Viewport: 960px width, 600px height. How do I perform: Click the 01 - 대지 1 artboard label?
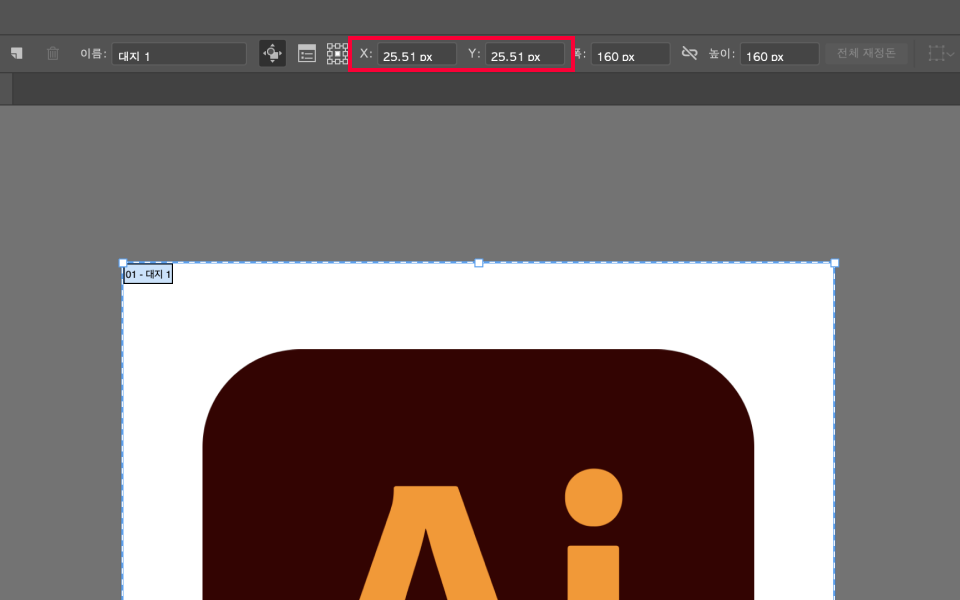click(148, 274)
